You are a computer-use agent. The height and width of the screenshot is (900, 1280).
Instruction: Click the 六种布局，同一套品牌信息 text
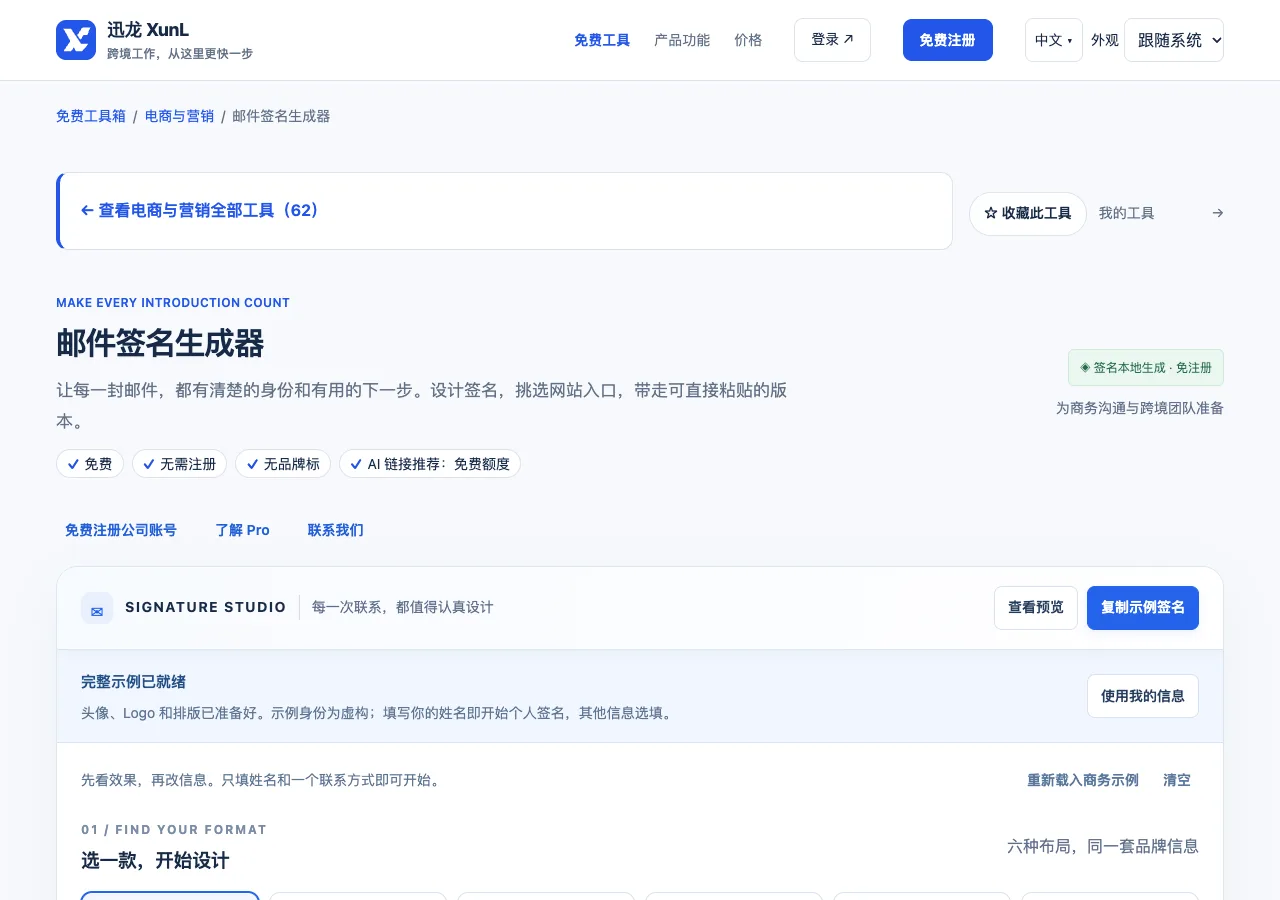(1103, 846)
